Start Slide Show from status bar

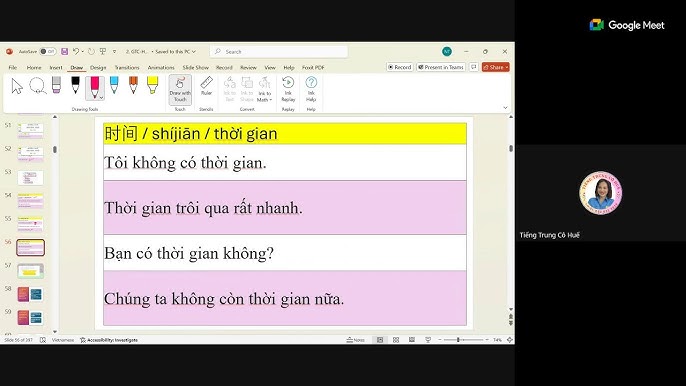(428, 340)
